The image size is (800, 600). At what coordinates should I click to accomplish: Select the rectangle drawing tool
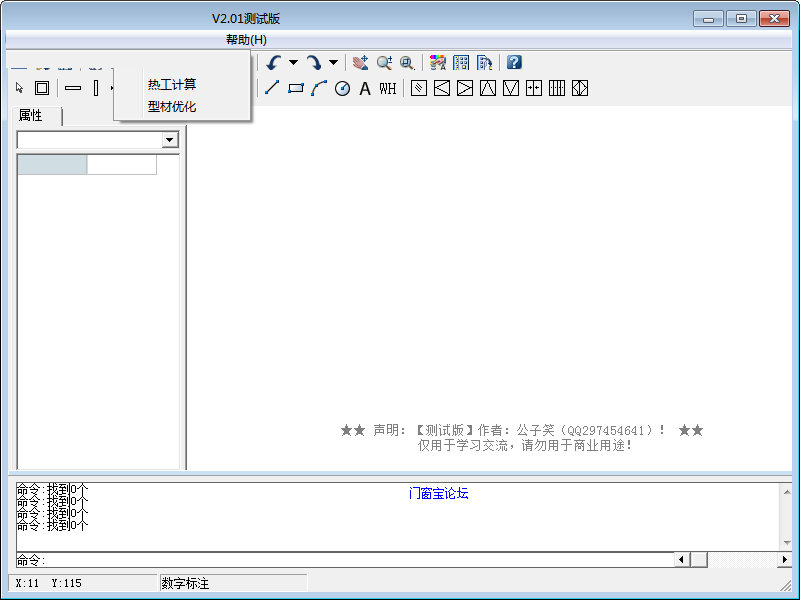[296, 88]
